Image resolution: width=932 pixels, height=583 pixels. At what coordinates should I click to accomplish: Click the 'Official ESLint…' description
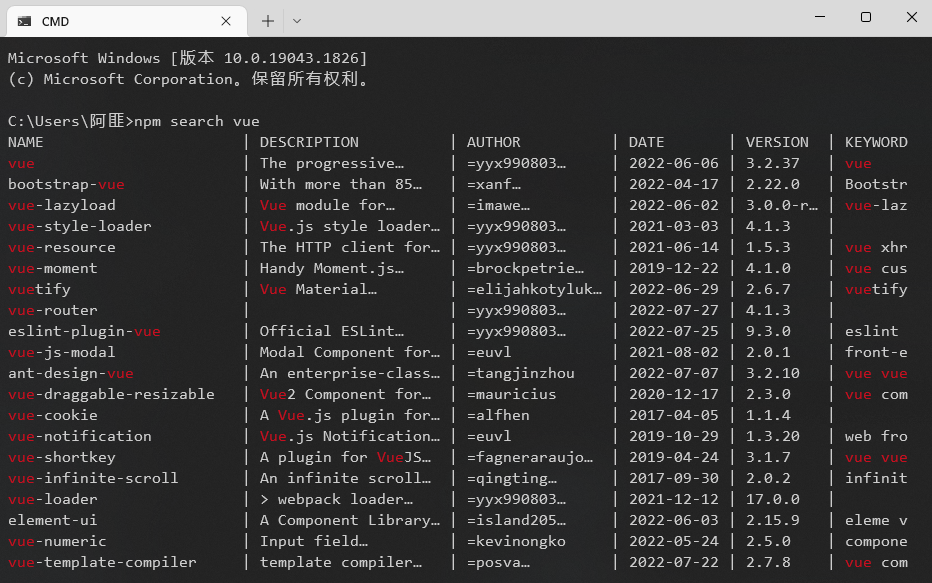pos(332,332)
